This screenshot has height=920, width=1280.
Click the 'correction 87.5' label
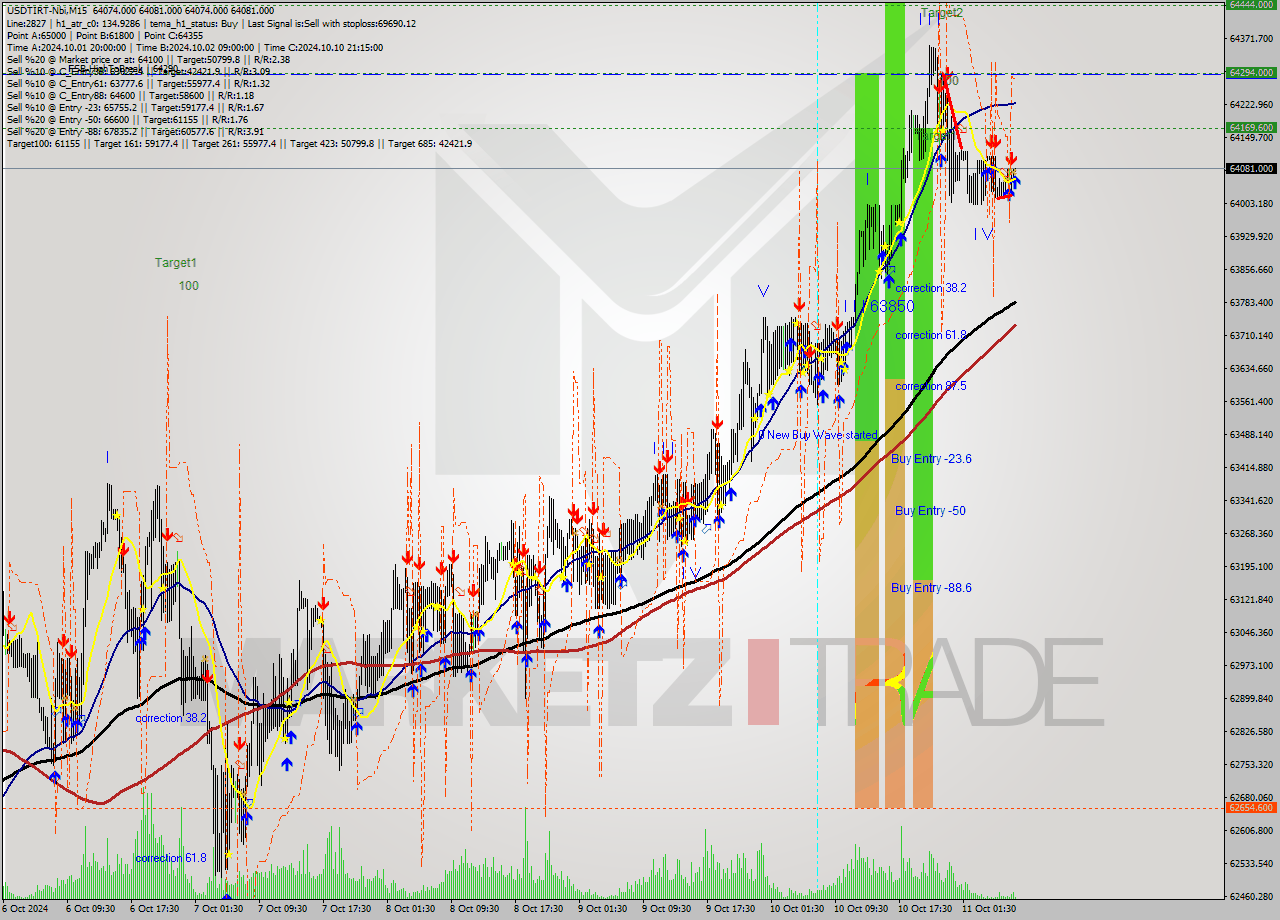click(931, 386)
